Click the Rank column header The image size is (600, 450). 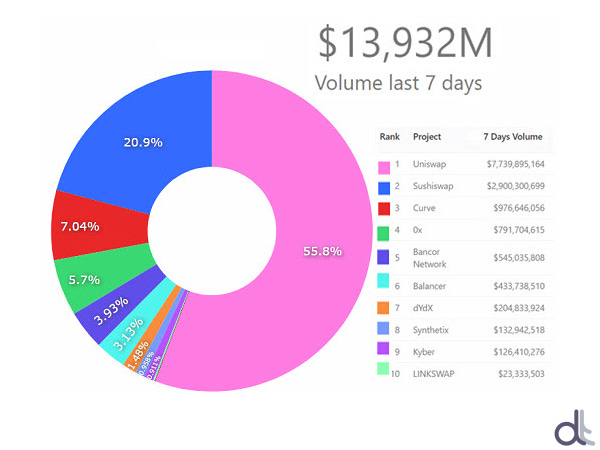tap(390, 137)
